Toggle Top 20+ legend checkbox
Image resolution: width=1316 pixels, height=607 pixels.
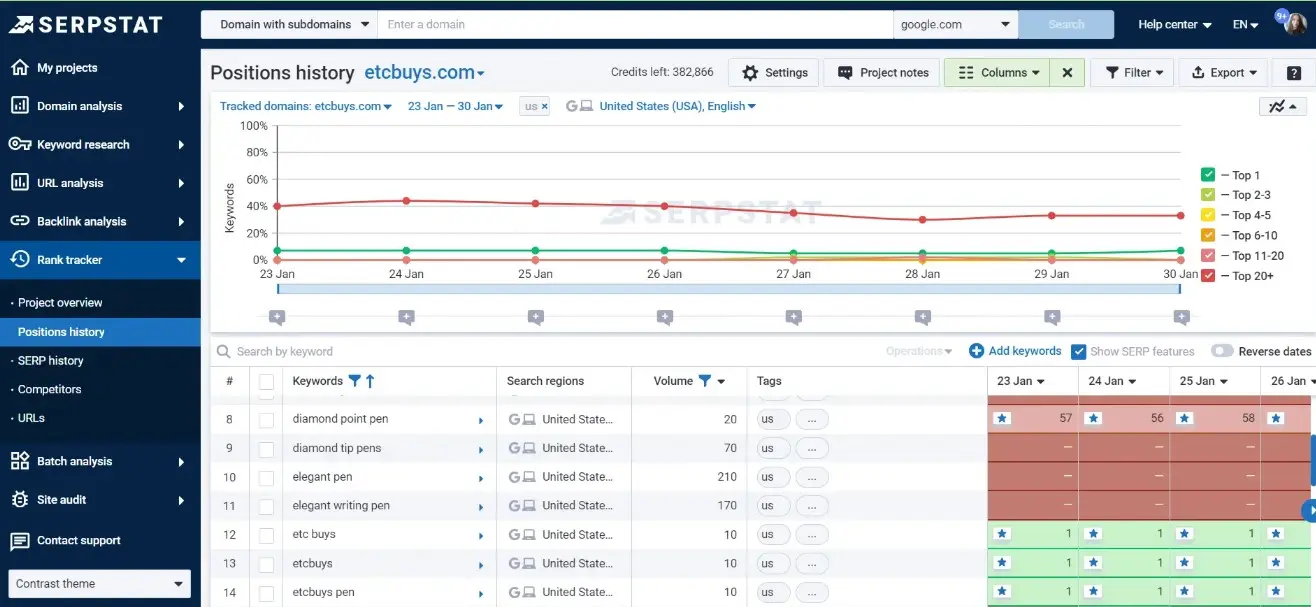click(x=1208, y=276)
